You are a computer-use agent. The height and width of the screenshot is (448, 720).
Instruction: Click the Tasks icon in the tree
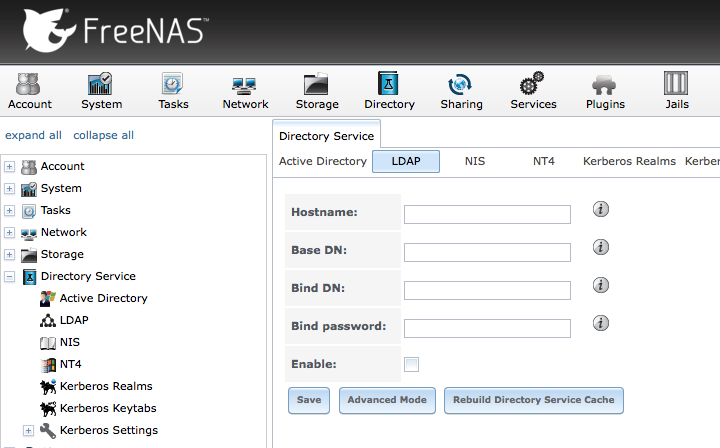click(x=29, y=211)
